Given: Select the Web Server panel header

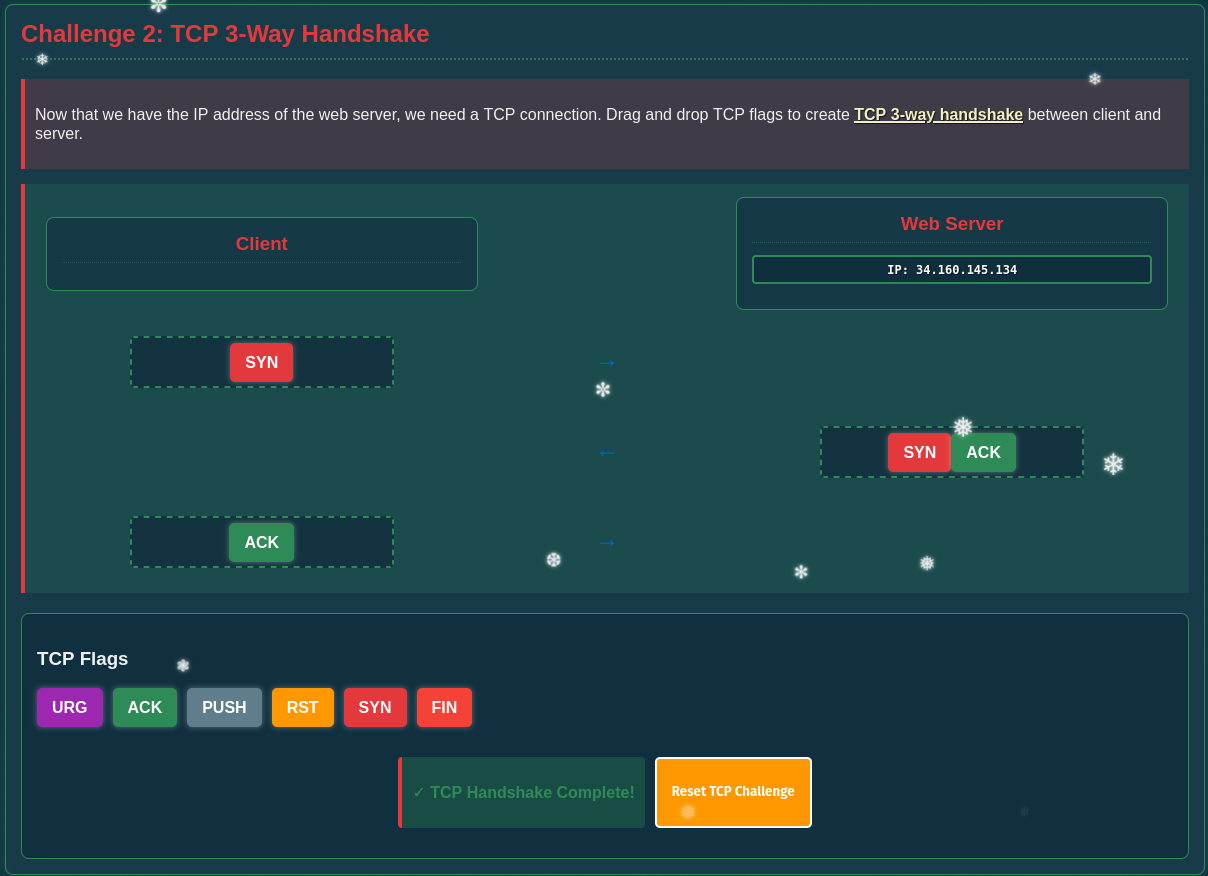Looking at the screenshot, I should pyautogui.click(x=951, y=223).
